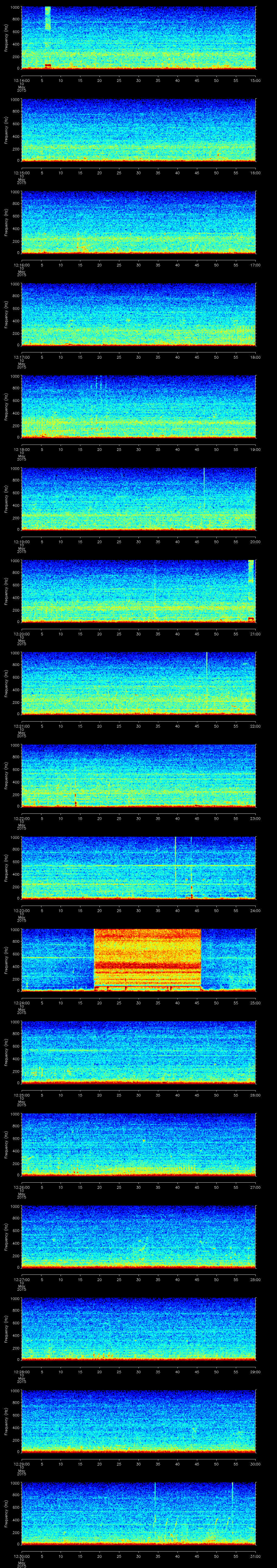Click the 12:25:00 start time label
277x1568 pixels.
21,1095
